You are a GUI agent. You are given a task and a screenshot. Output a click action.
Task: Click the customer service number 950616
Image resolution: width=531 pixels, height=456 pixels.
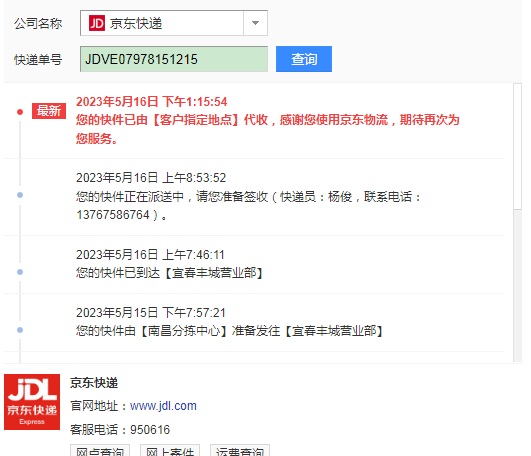point(150,430)
